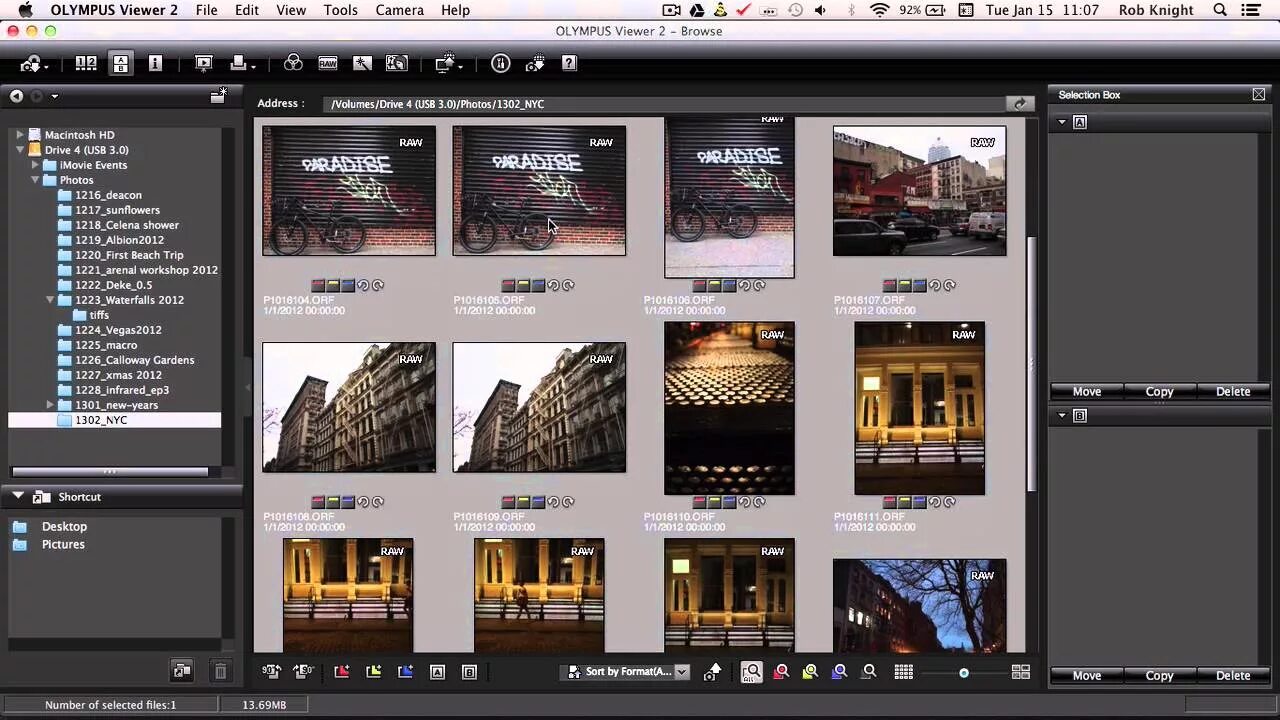Expand the iMovie Events folder
Viewport: 1280px width, 720px height.
pos(35,165)
